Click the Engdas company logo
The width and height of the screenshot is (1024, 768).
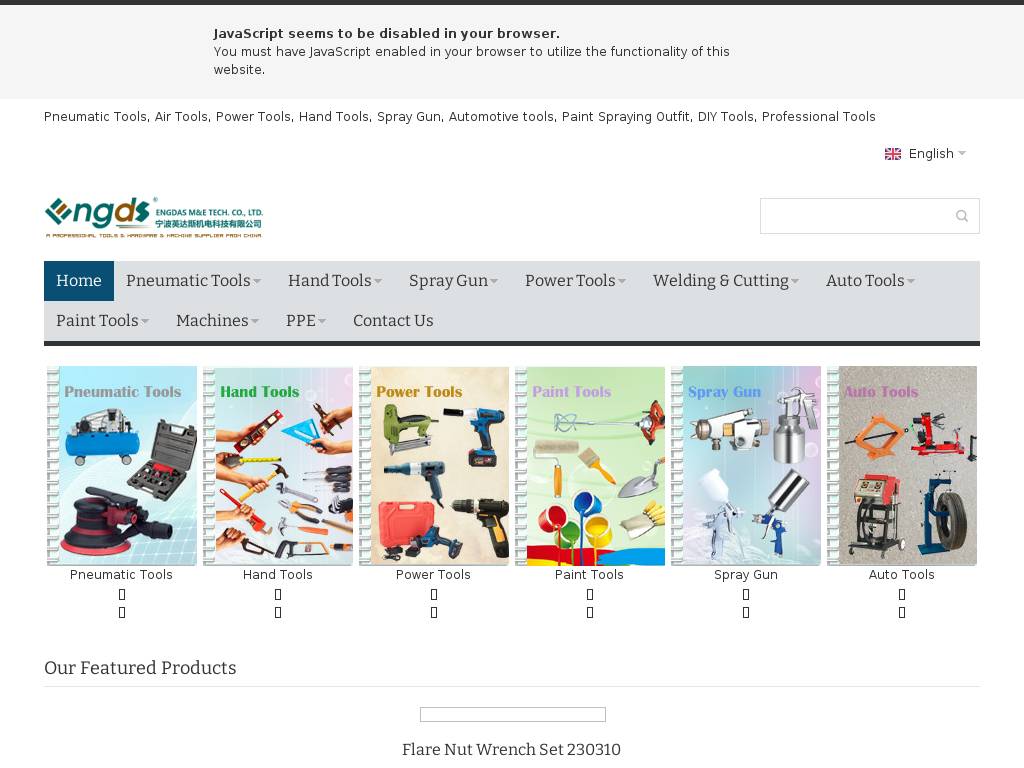pyautogui.click(x=154, y=217)
